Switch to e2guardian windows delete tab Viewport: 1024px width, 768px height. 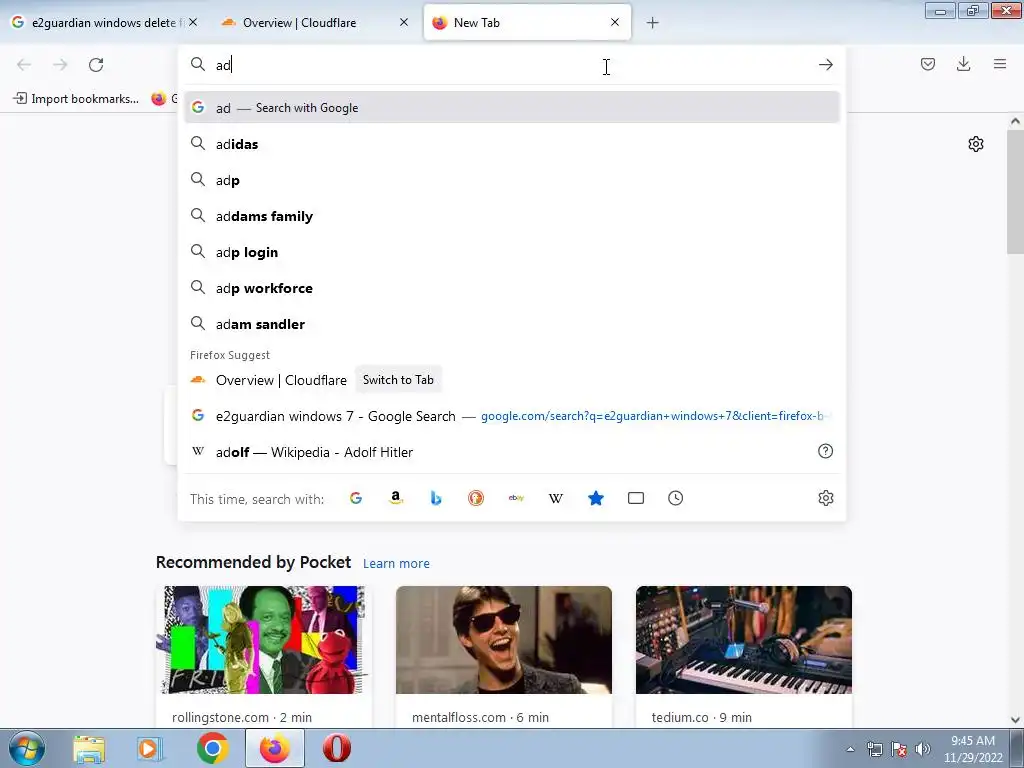[104, 22]
